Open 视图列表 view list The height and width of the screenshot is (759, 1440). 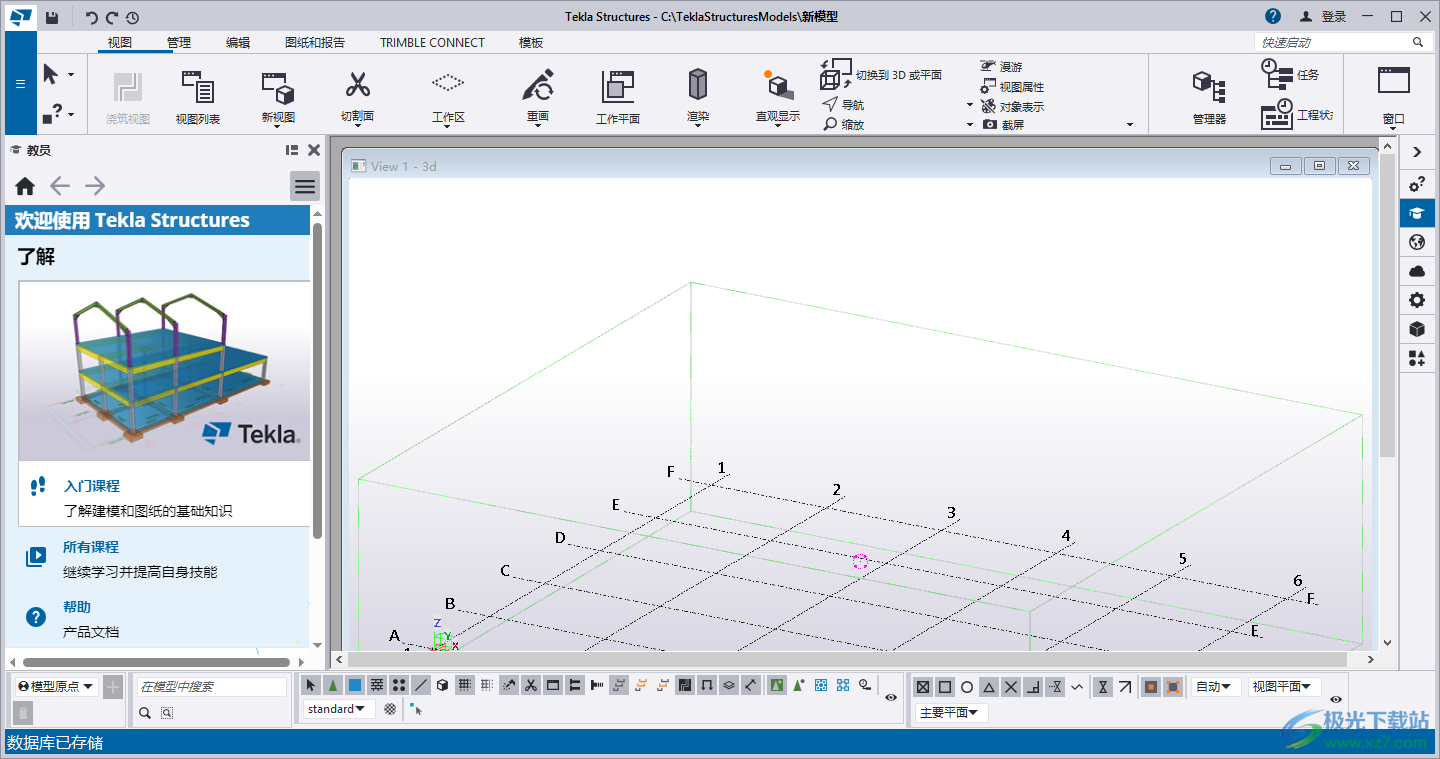tap(198, 95)
